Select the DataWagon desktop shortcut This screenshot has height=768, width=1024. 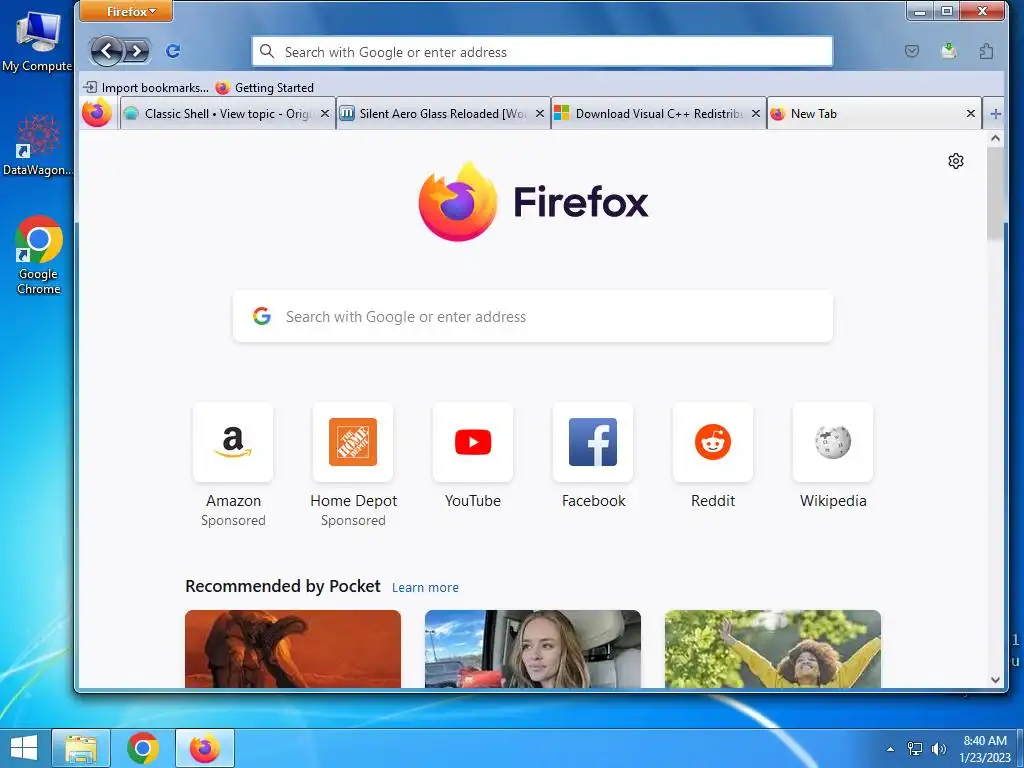click(38, 145)
